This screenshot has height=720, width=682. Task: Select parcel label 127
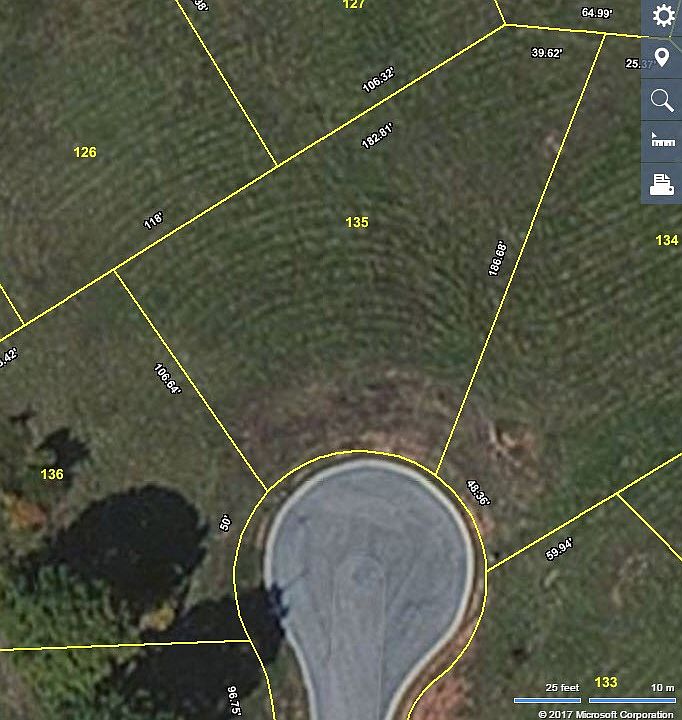pyautogui.click(x=354, y=4)
